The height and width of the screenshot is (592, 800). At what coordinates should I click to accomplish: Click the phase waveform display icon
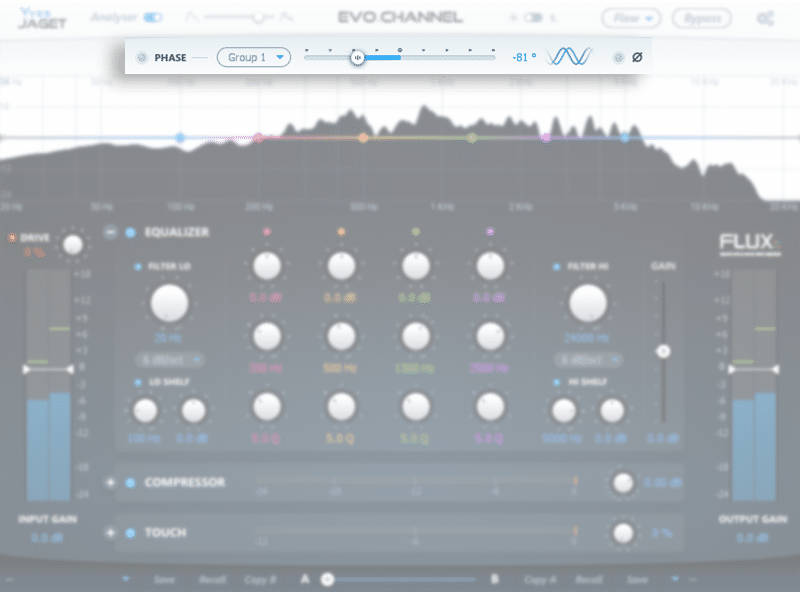(x=569, y=56)
